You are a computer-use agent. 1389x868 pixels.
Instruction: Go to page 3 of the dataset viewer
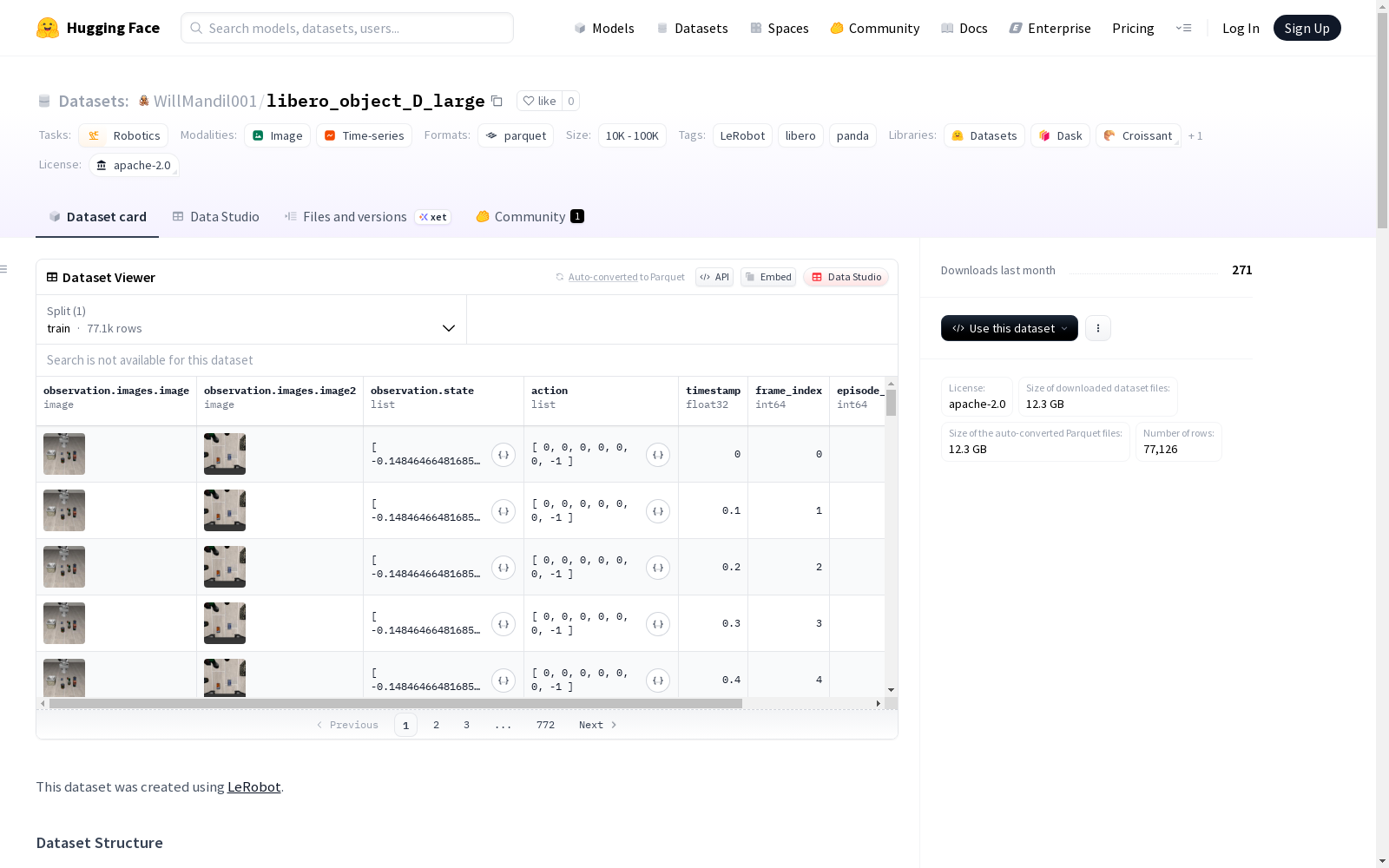click(466, 725)
